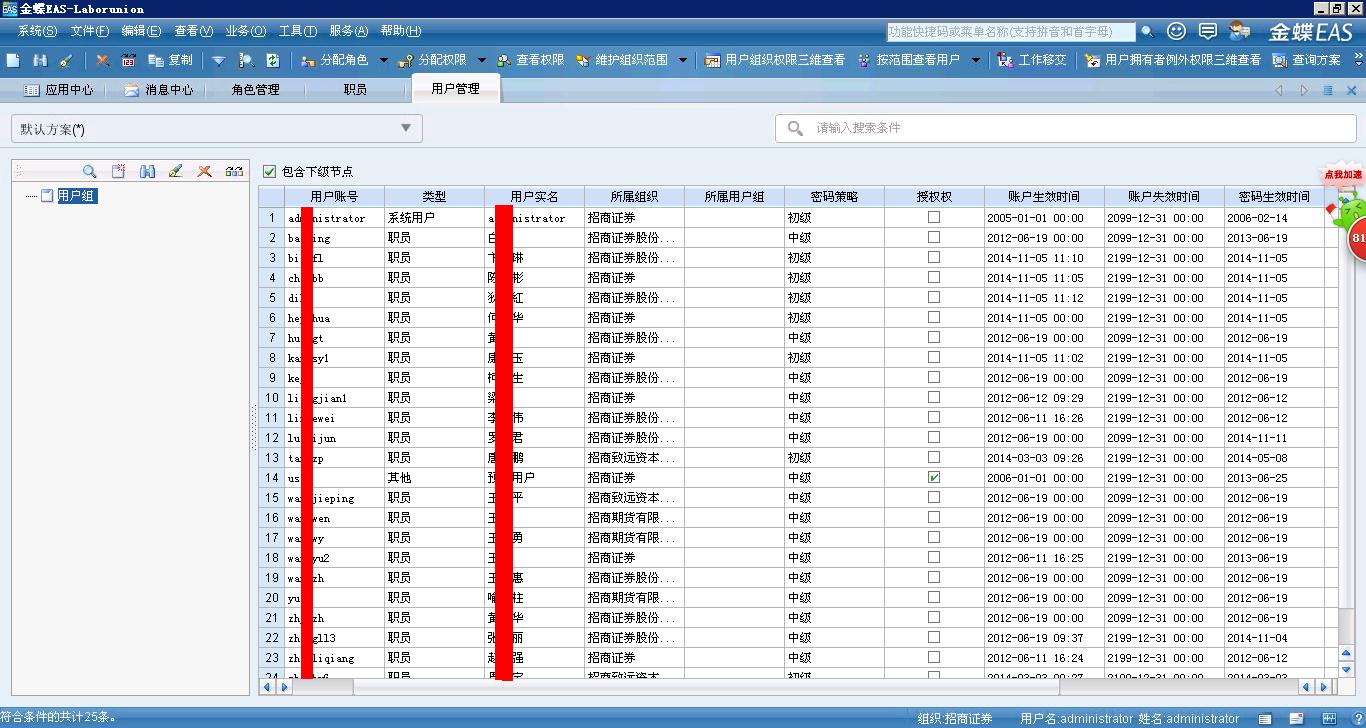This screenshot has width=1366, height=728.
Task: Click the 请输入搜索条件 search field
Action: click(1065, 128)
